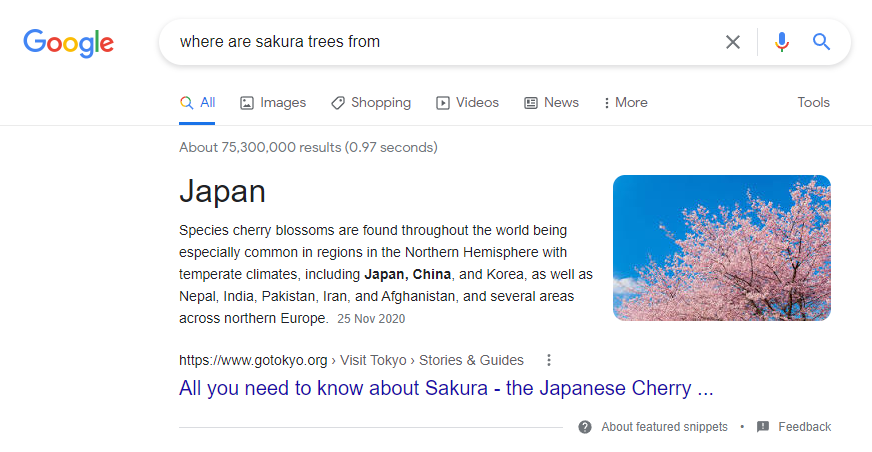Click the Images tab icon
This screenshot has height=452, width=872.
[x=247, y=102]
